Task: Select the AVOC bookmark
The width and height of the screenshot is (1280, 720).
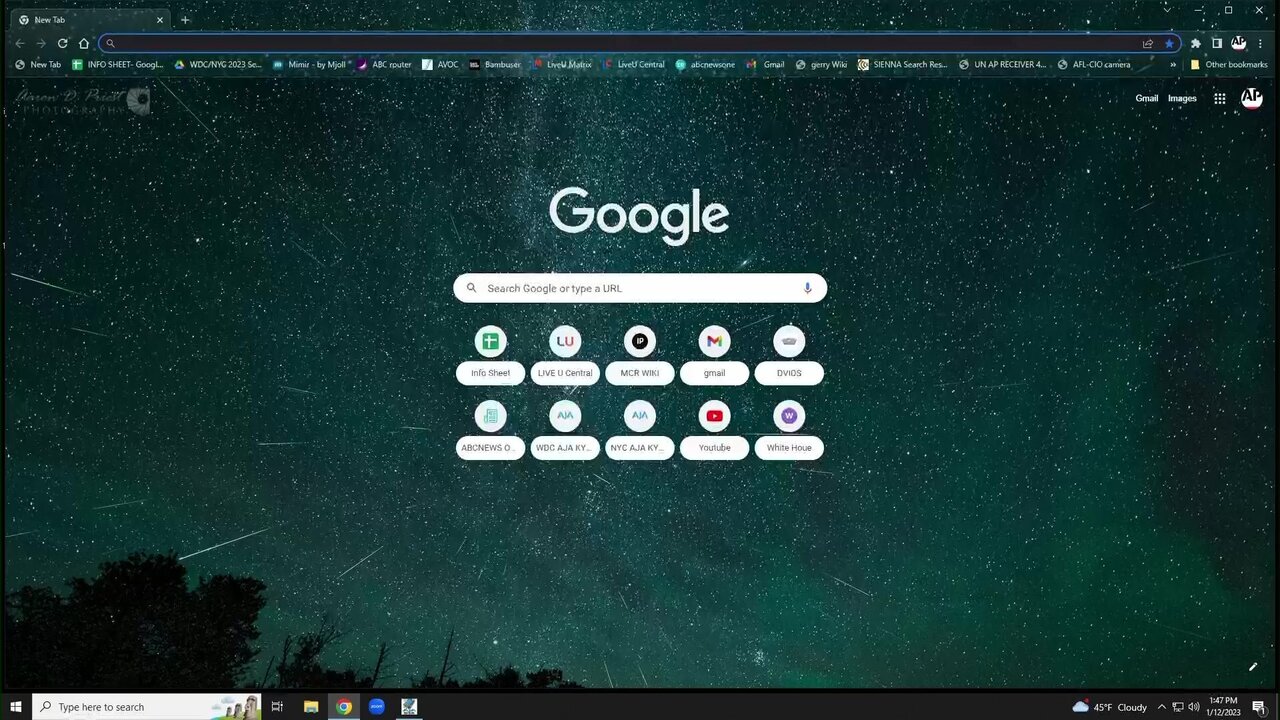Action: [440, 65]
